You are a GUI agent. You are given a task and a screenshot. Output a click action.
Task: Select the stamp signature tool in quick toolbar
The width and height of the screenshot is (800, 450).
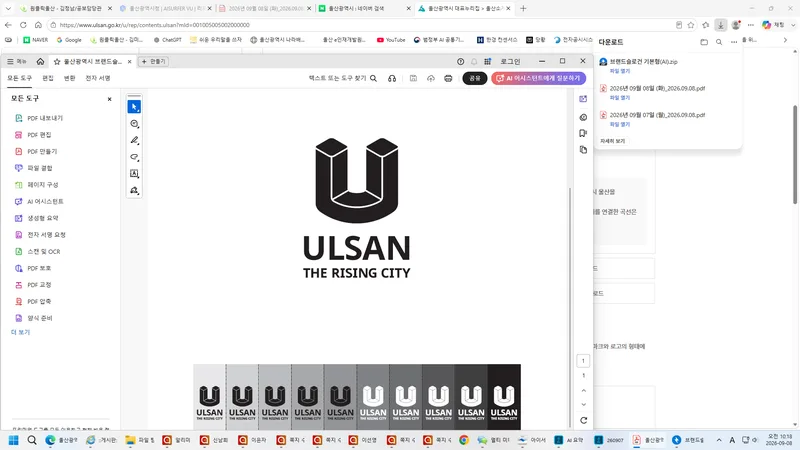point(134,190)
